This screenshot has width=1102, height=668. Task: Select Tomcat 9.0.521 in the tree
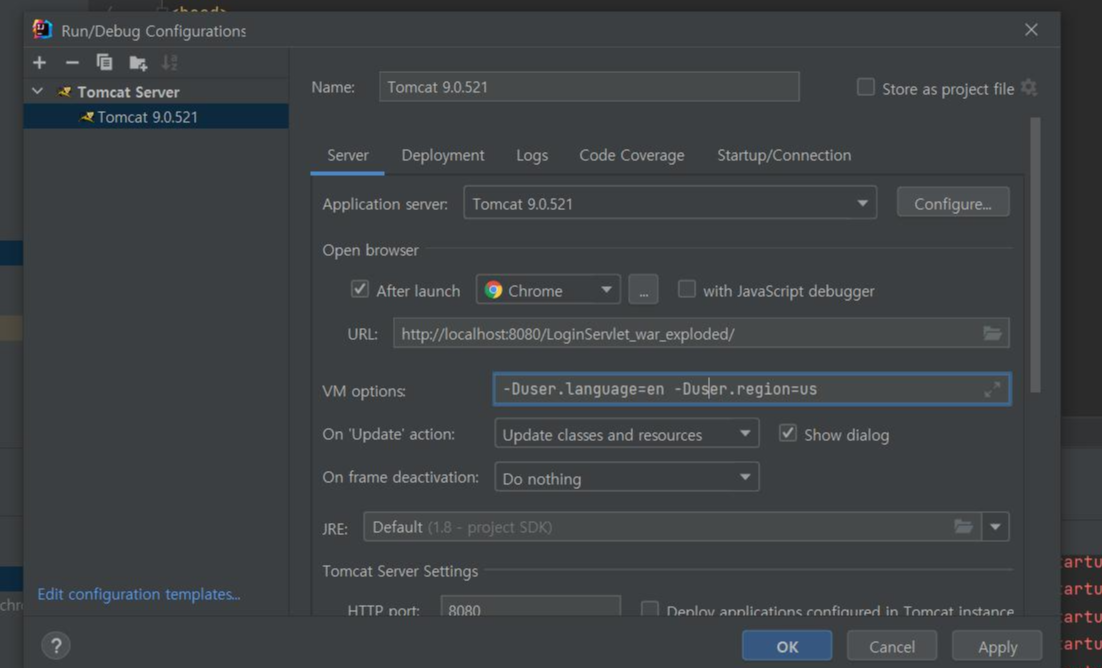point(156,117)
